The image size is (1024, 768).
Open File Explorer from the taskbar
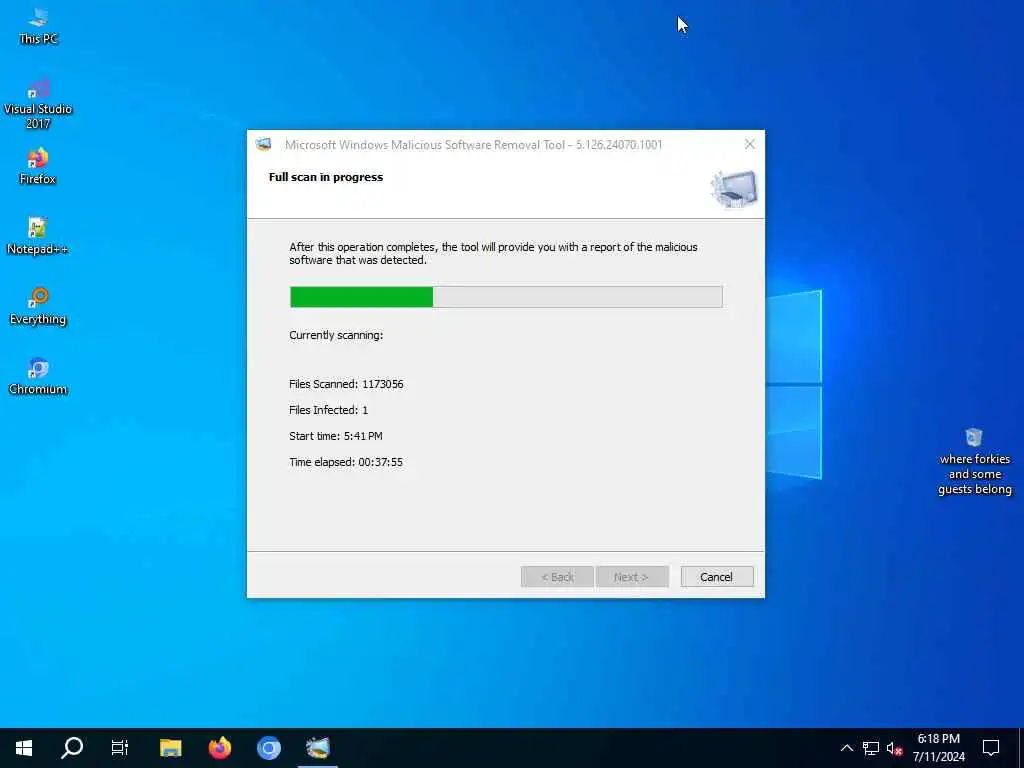(170, 748)
